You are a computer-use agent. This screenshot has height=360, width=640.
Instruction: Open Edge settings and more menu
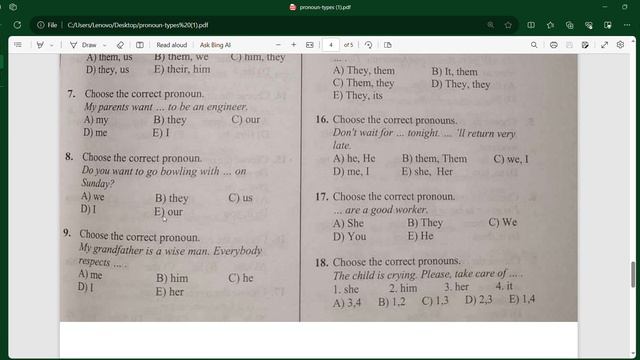[627, 25]
